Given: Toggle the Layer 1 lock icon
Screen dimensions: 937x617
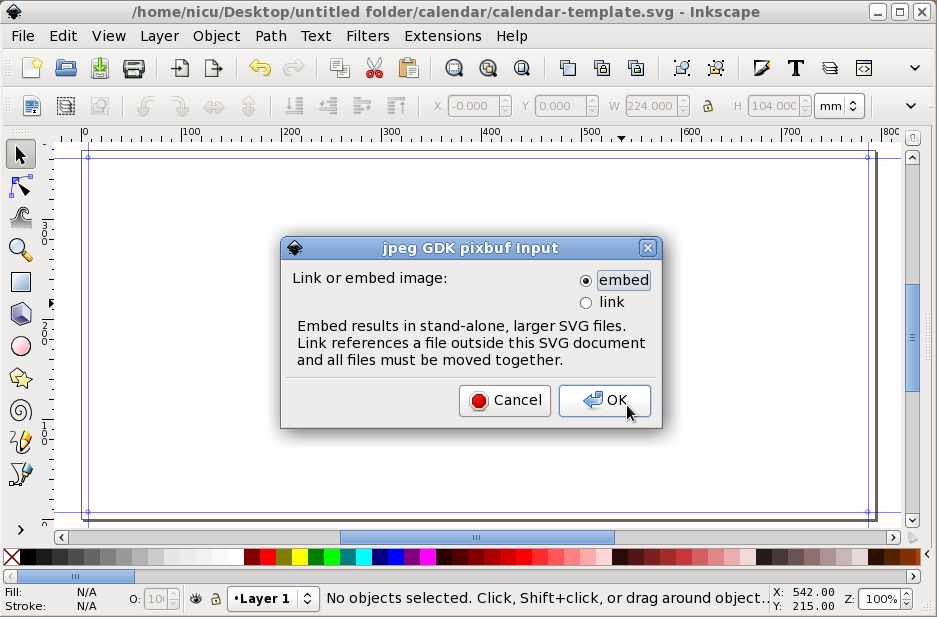Looking at the screenshot, I should click(216, 598).
